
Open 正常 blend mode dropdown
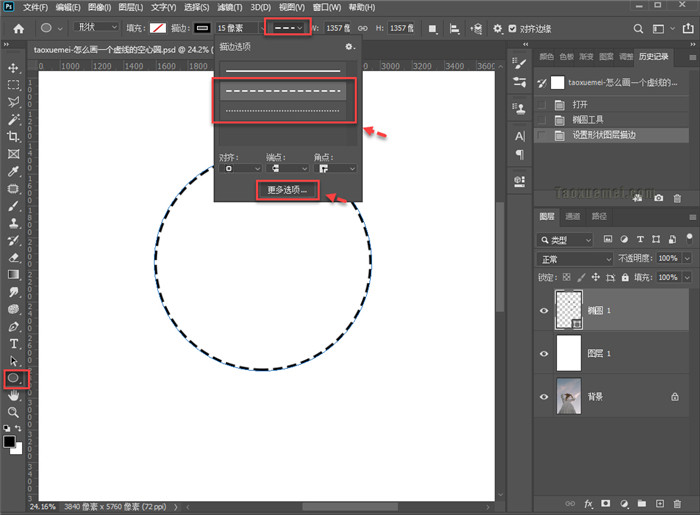(575, 259)
